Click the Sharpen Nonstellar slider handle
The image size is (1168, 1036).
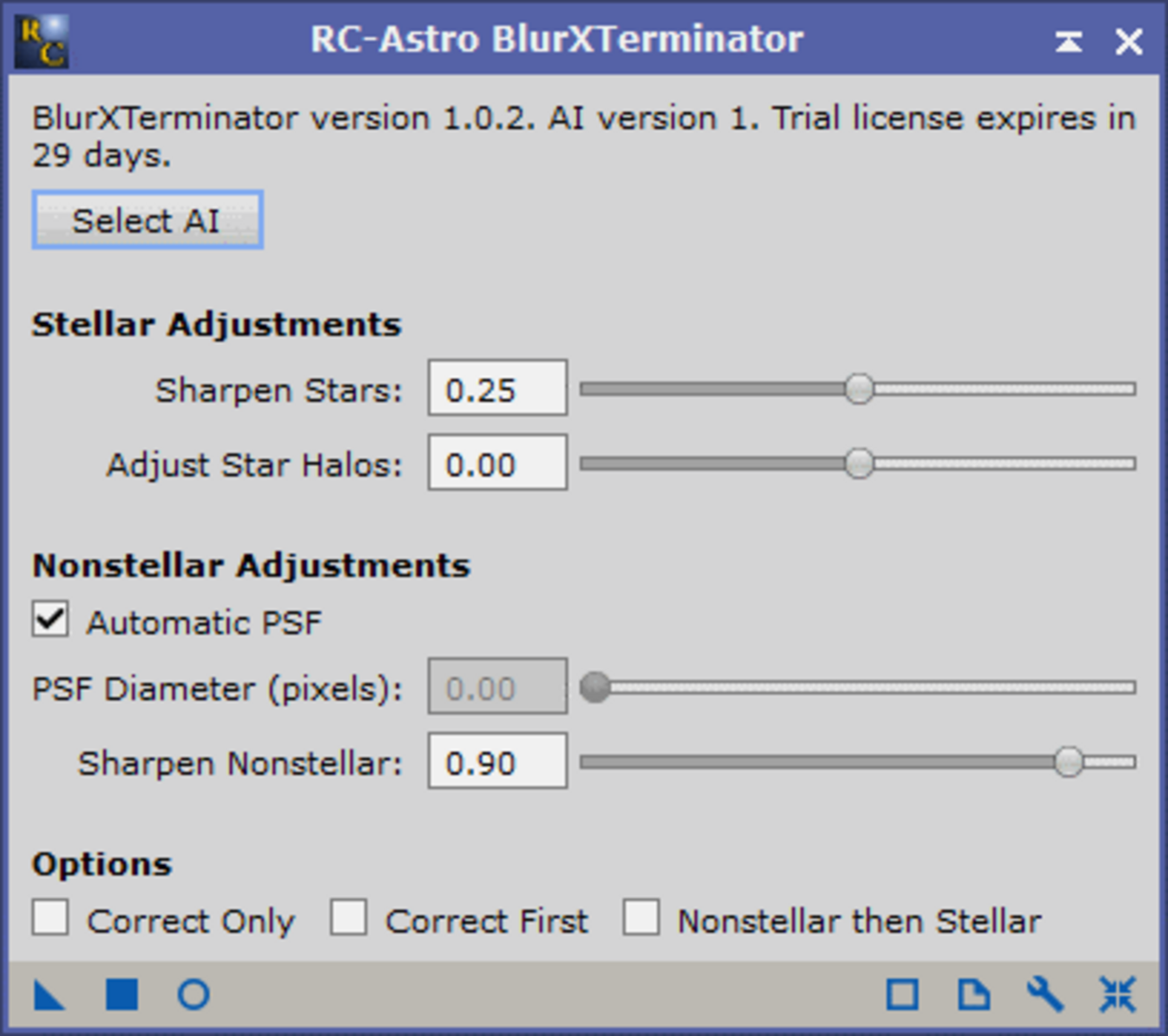tap(1068, 762)
